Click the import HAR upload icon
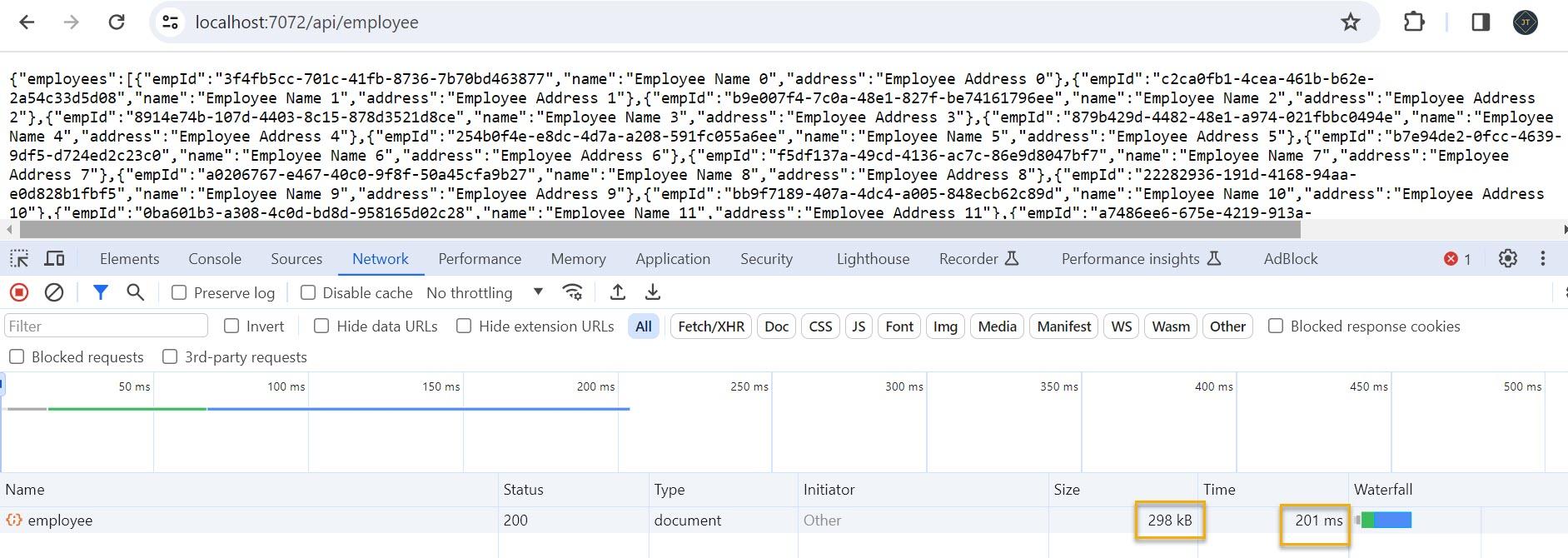1568x558 pixels. click(x=617, y=292)
